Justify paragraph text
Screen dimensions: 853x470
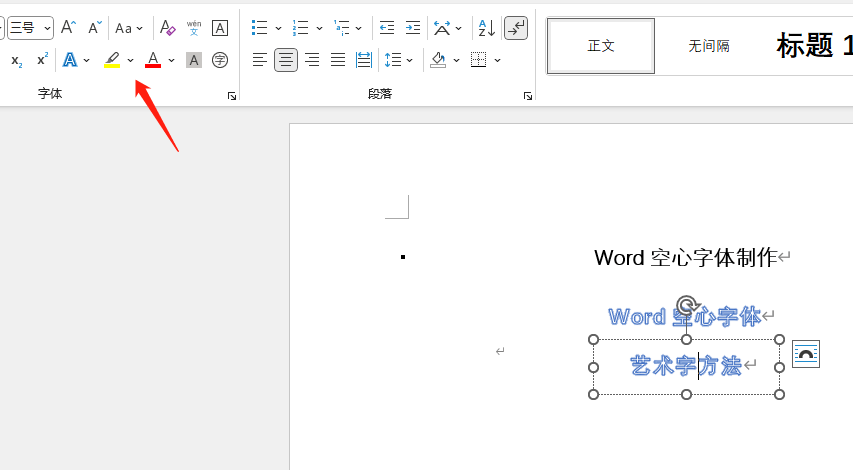338,60
